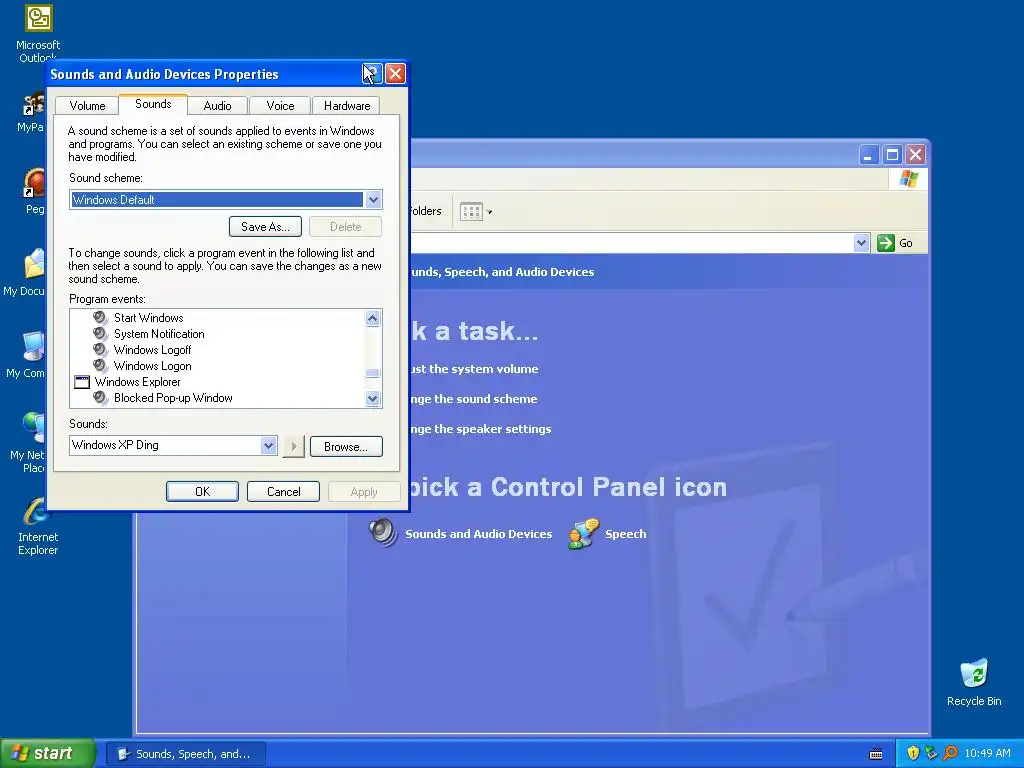
Task: Click the Views icon in the Control Panel toolbar
Action: coord(471,212)
